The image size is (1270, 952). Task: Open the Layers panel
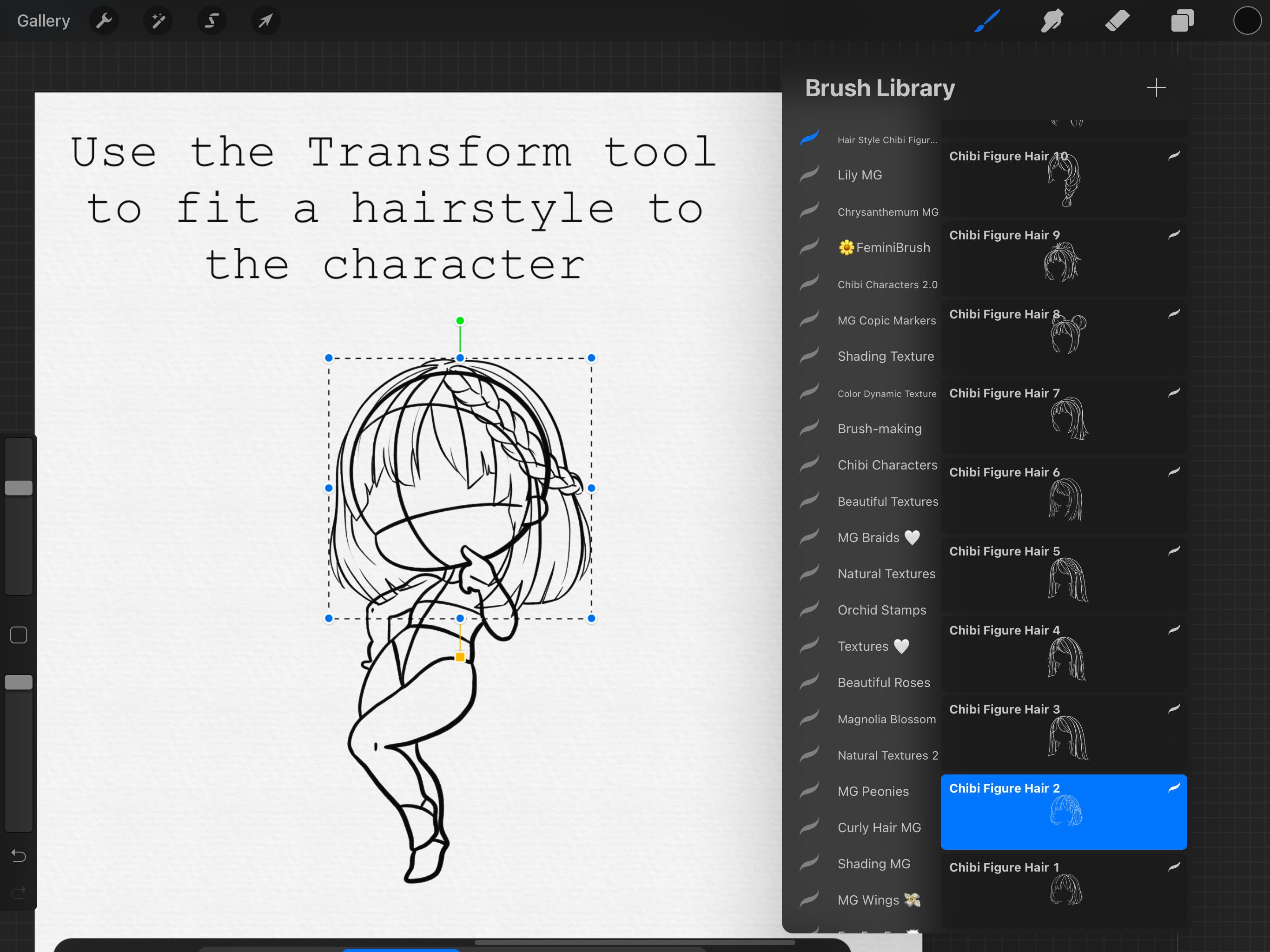(x=1182, y=20)
